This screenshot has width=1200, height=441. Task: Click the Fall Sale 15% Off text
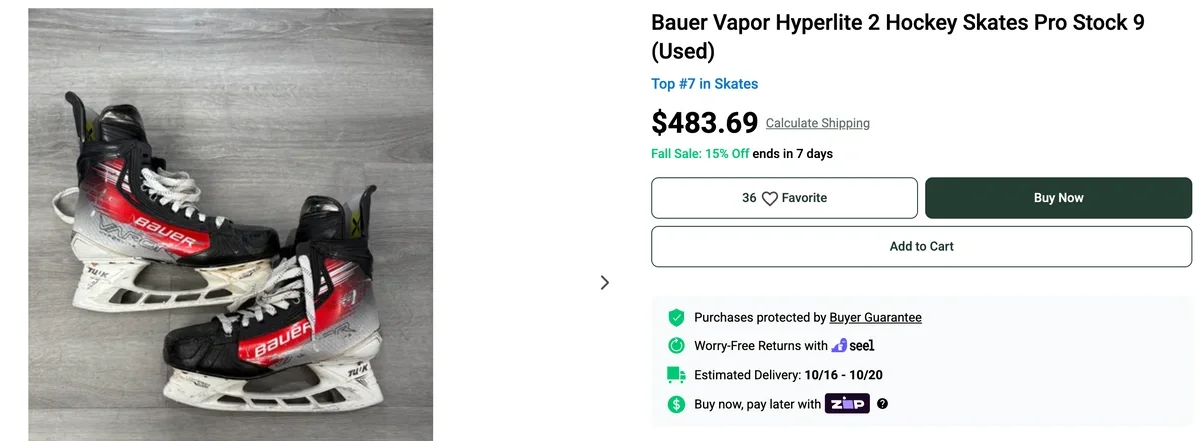click(700, 154)
